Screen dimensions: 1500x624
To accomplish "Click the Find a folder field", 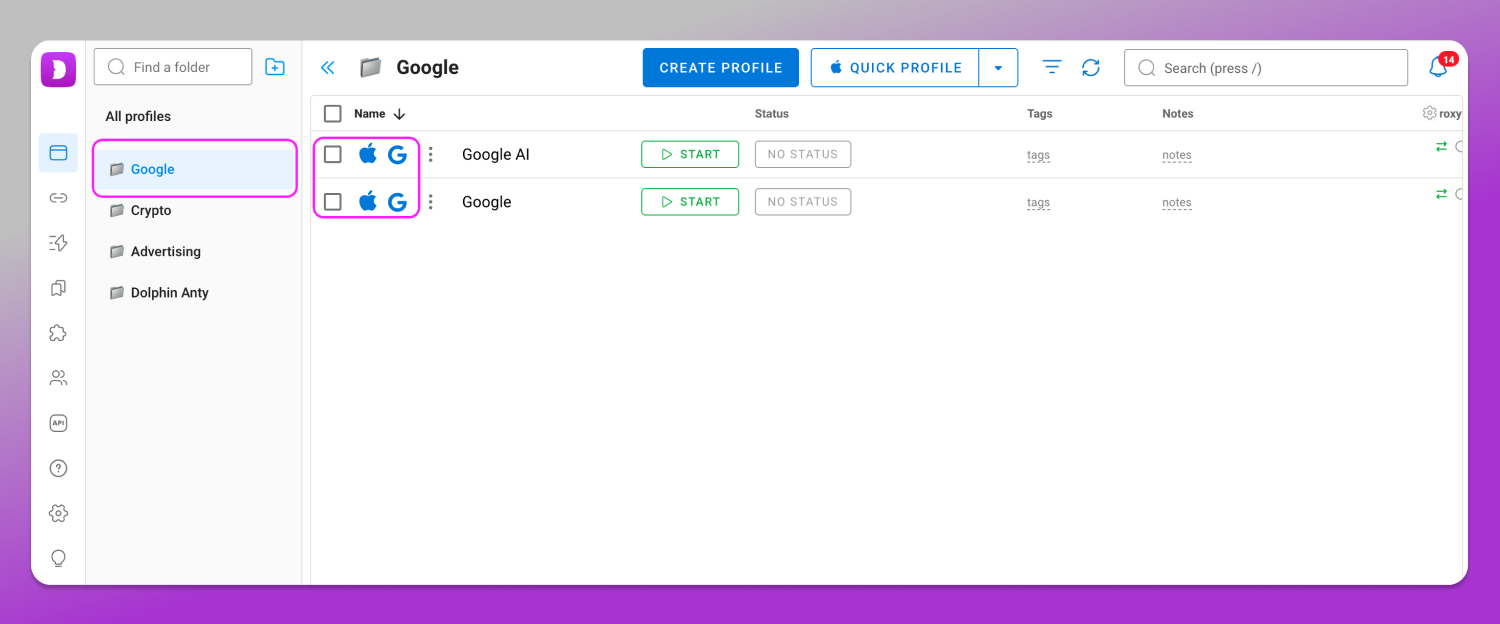I will (x=173, y=67).
